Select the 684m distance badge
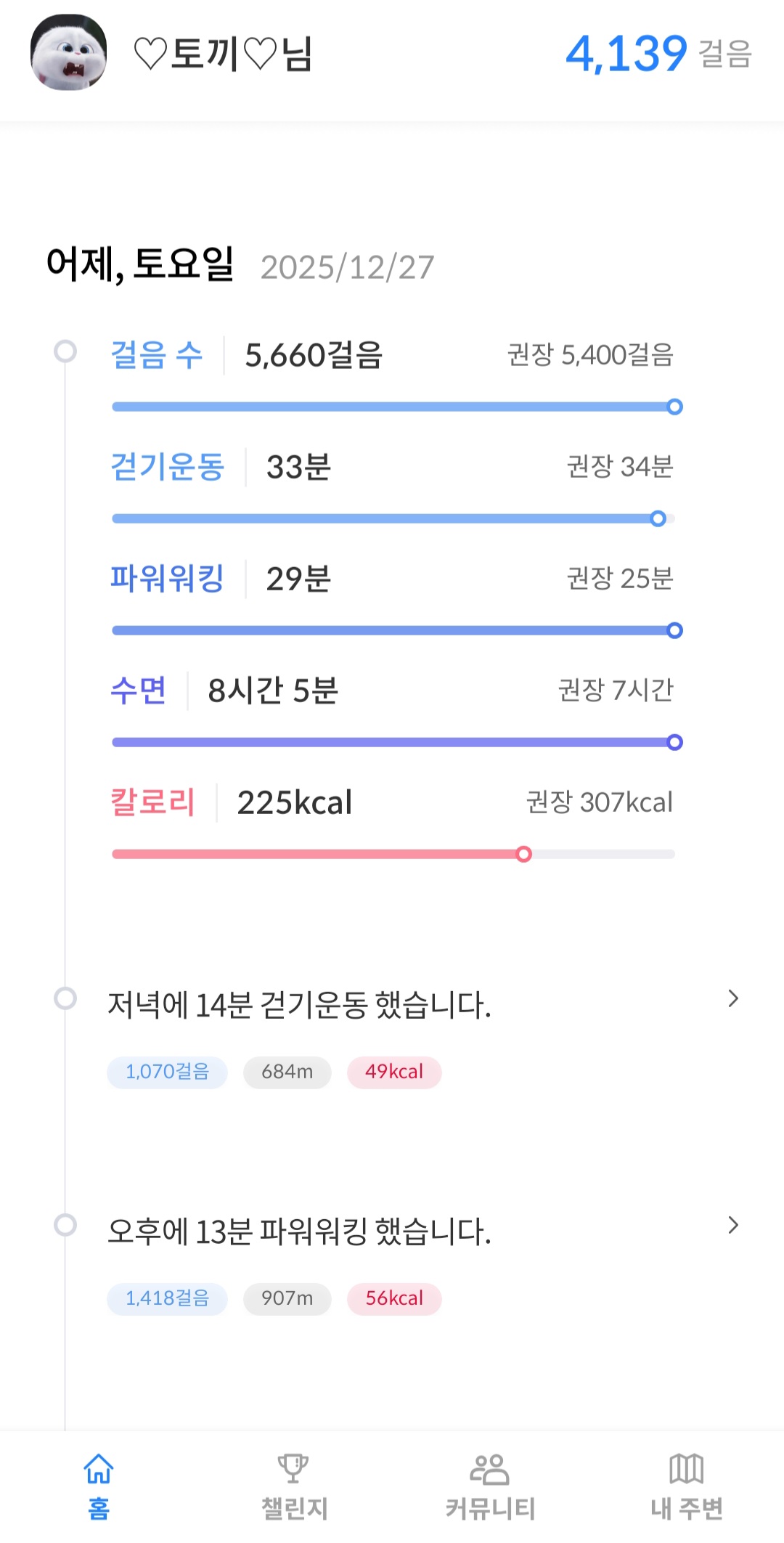The image size is (784, 1543). pyautogui.click(x=287, y=1072)
